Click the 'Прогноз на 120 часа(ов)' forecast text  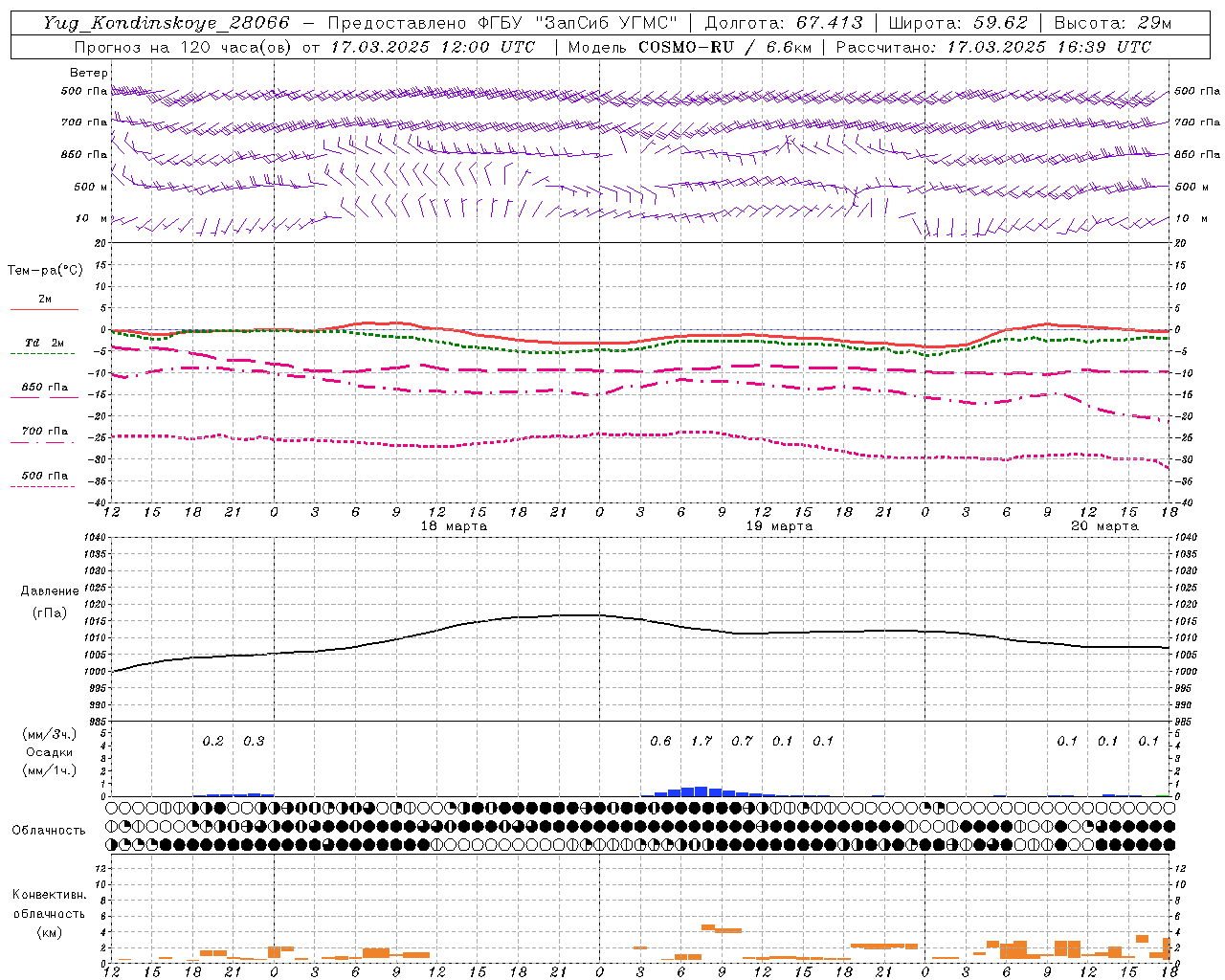tap(184, 47)
